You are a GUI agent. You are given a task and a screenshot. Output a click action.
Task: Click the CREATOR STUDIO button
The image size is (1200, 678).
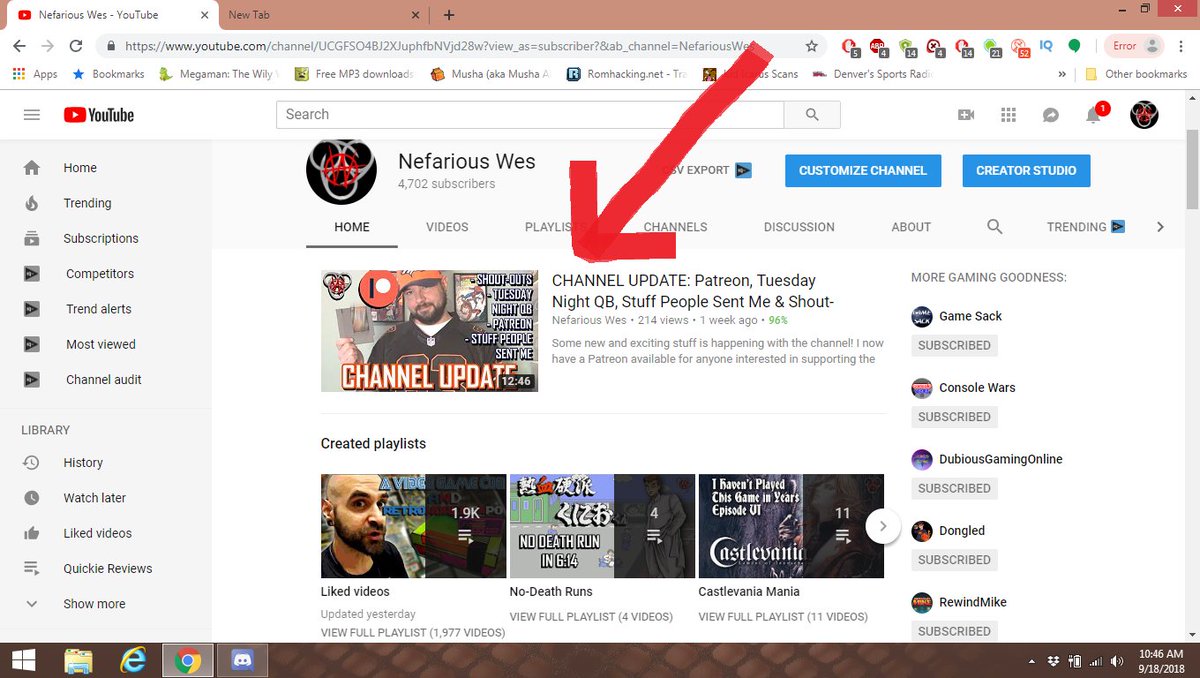click(1026, 170)
